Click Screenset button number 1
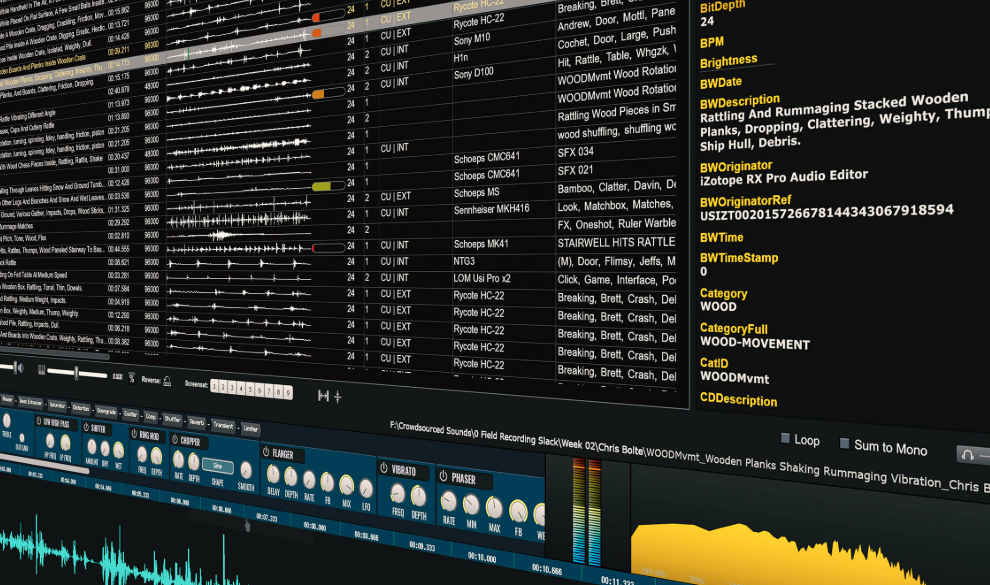 (x=215, y=385)
